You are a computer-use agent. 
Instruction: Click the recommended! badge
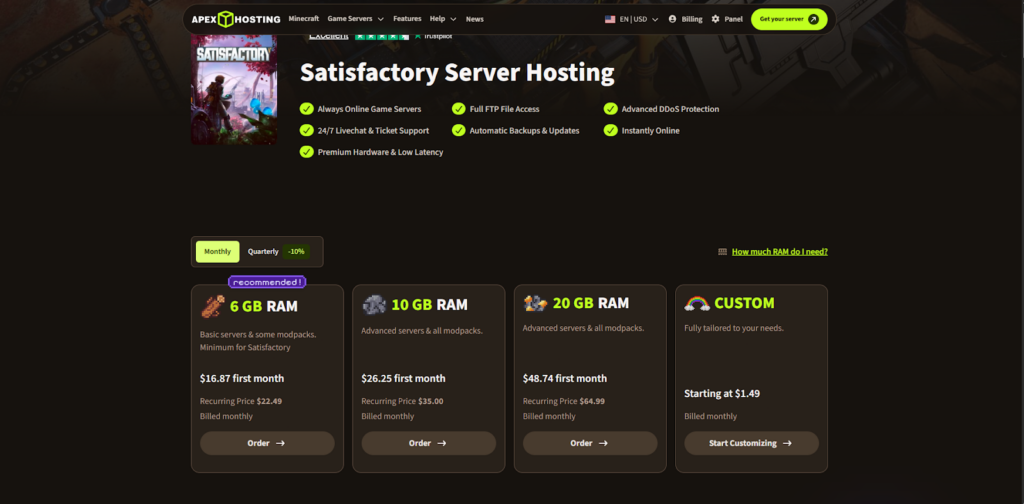point(267,282)
